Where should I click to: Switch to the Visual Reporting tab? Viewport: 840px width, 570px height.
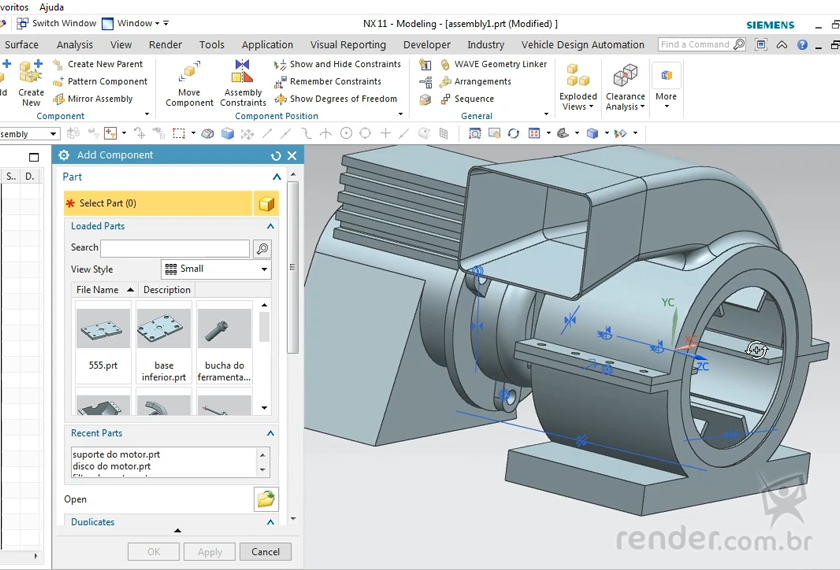tap(348, 45)
